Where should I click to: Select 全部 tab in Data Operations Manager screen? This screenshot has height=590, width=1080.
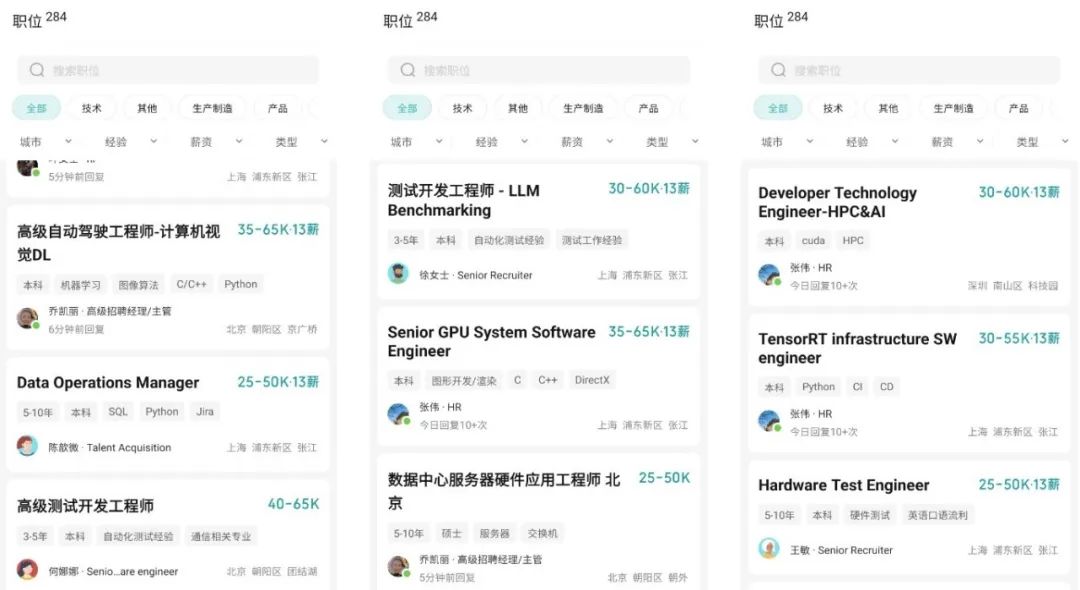pyautogui.click(x=37, y=108)
